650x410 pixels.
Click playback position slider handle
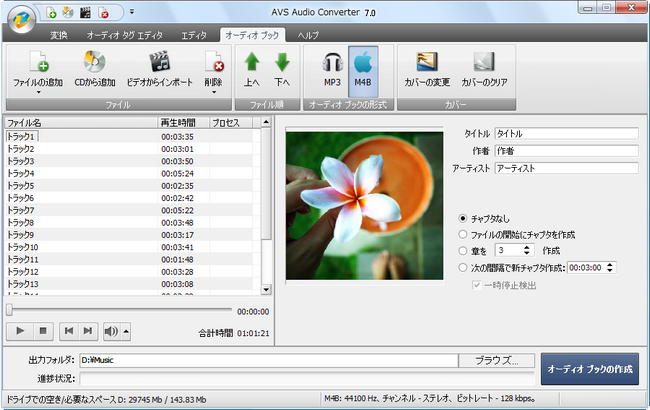click(9, 309)
